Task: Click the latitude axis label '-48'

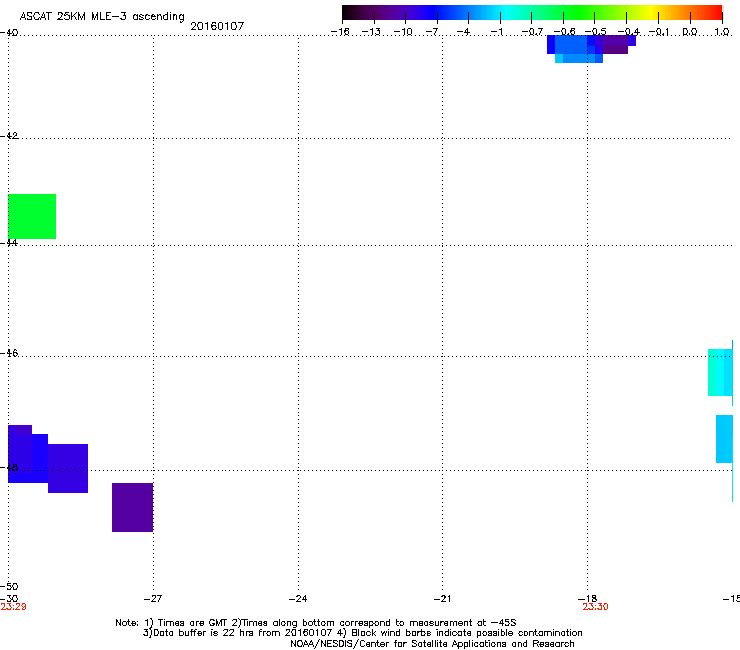Action: [9, 467]
